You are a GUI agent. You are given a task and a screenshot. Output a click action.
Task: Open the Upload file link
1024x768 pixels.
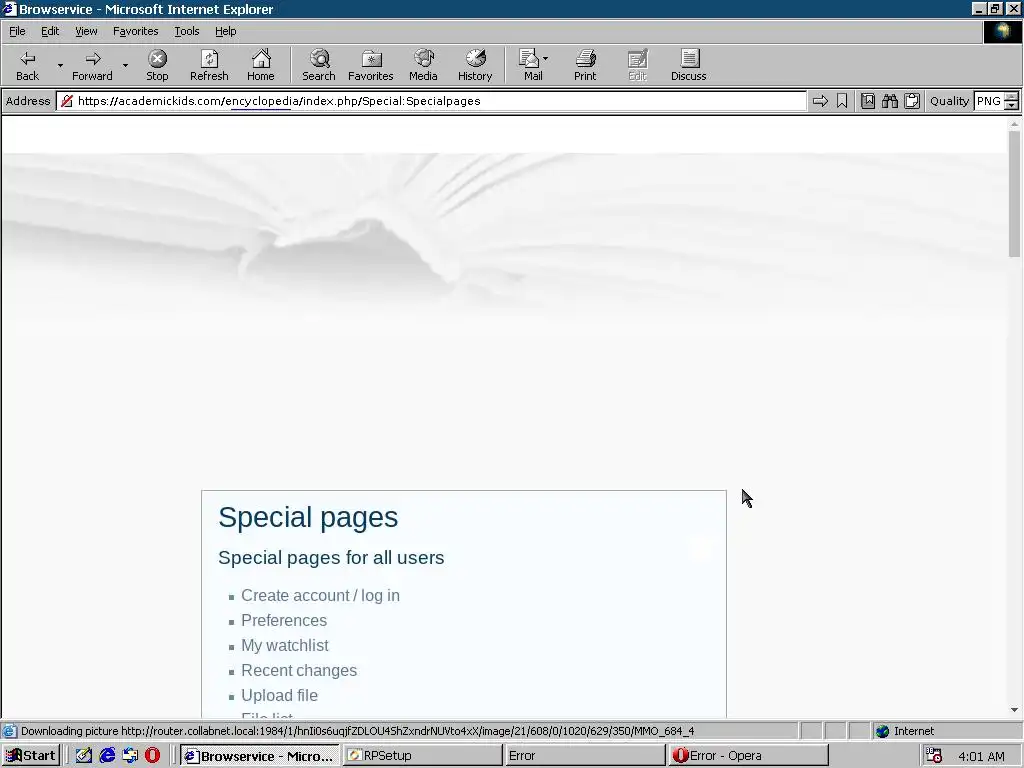[280, 695]
